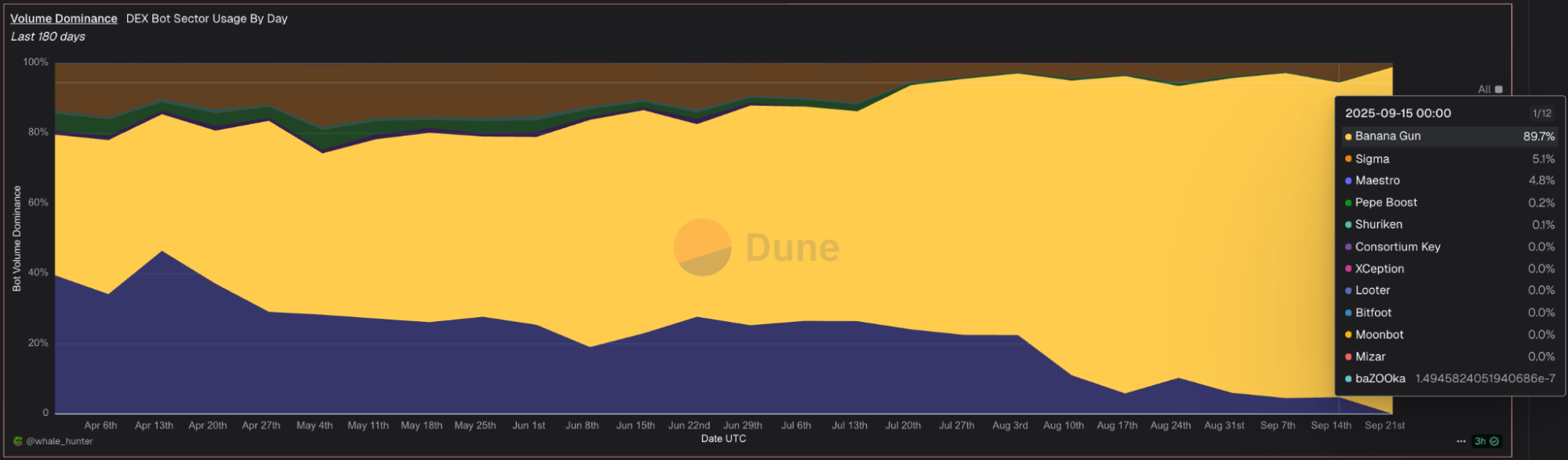Image resolution: width=1568 pixels, height=460 pixels.
Task: Click the Sep 14th date label
Action: click(x=1331, y=425)
